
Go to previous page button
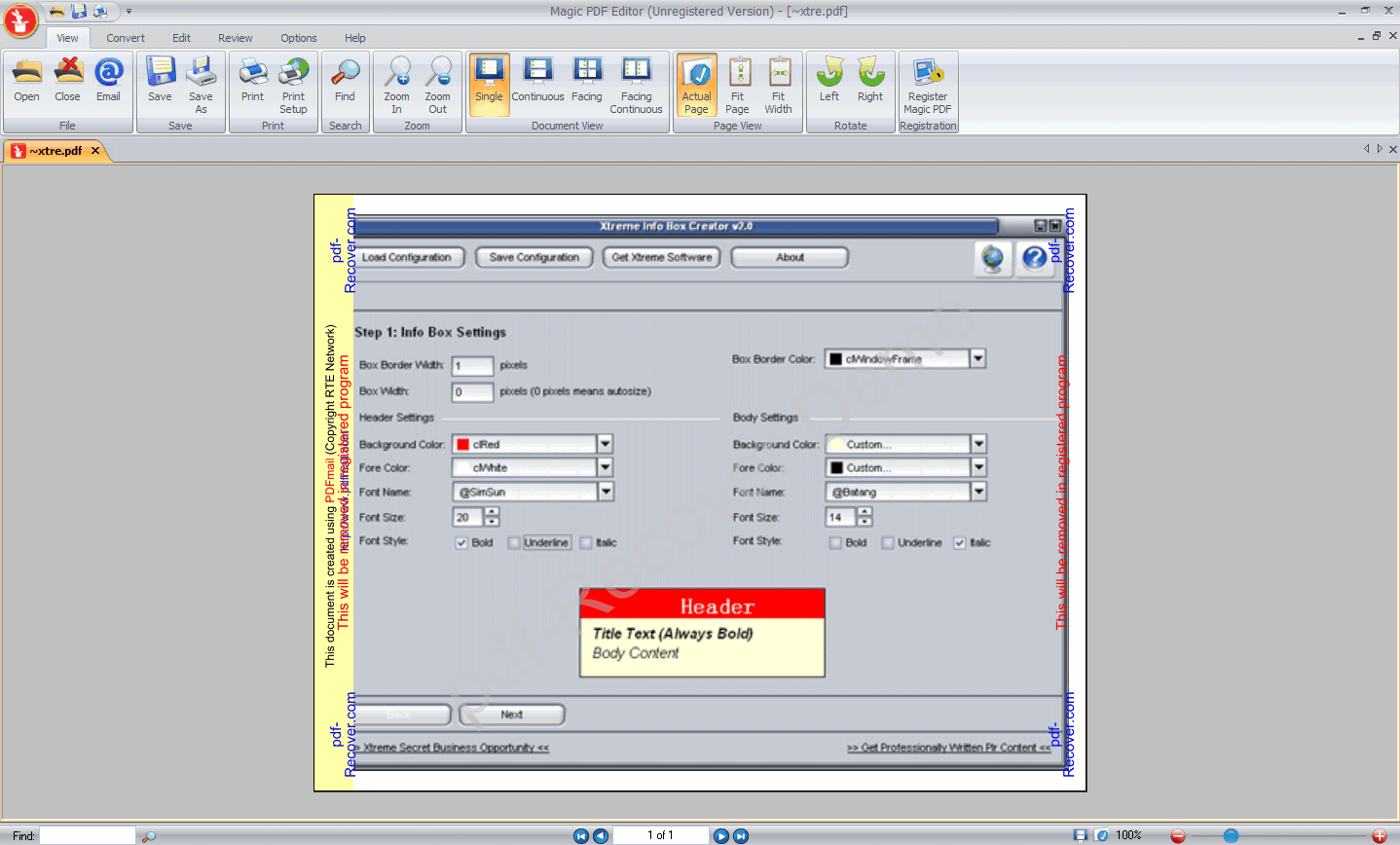[601, 835]
